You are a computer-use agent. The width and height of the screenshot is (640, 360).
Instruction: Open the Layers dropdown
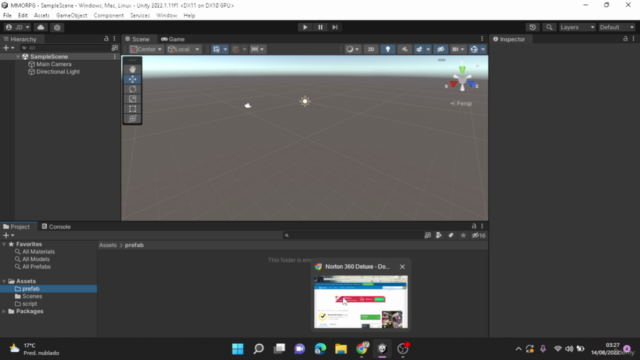pos(577,27)
